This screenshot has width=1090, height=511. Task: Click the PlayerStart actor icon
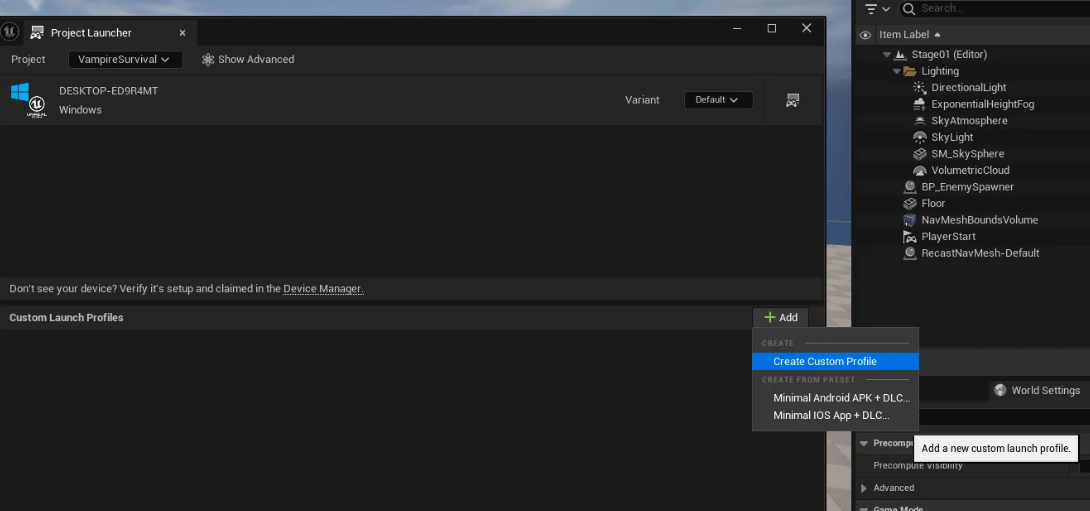tap(909, 237)
